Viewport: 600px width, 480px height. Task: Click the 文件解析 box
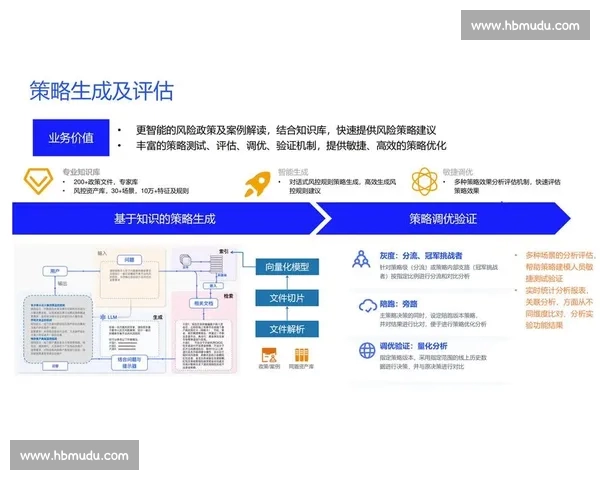[x=287, y=329]
